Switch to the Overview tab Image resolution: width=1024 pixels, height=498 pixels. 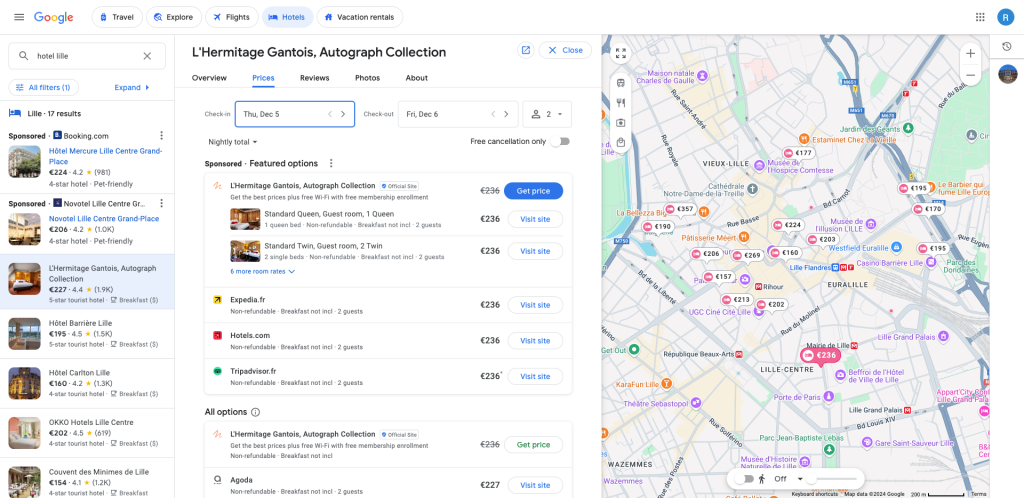[209, 78]
